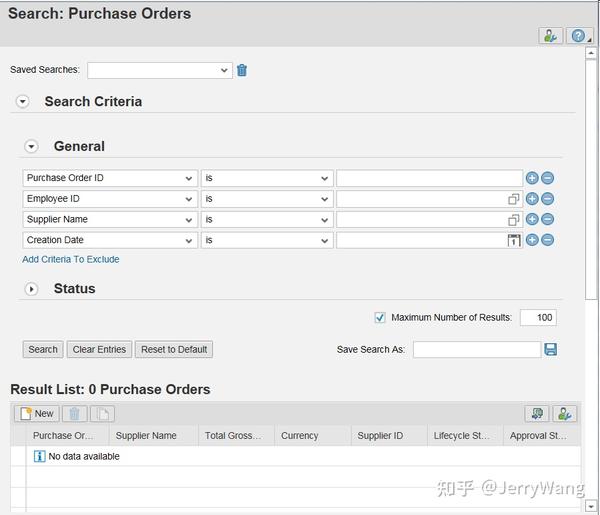Click the personalize icon in page header

pyautogui.click(x=550, y=36)
